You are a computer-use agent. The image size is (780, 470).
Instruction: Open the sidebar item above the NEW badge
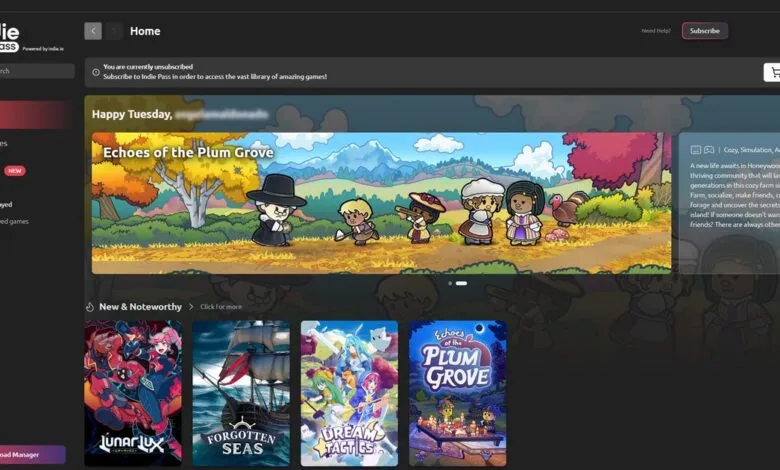click(4, 144)
